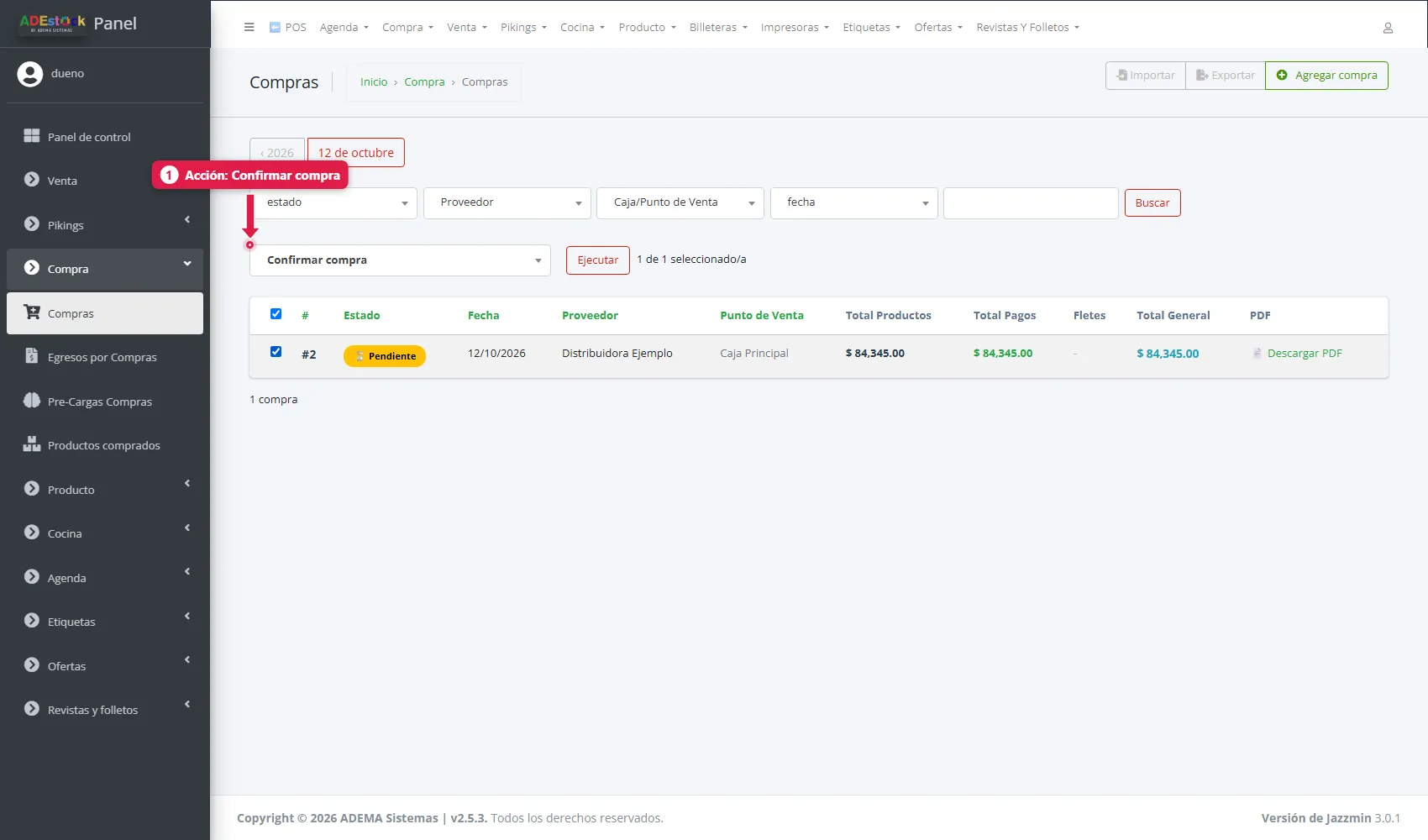Viewport: 1428px width, 840px height.
Task: Sort by the Fecha column header
Action: click(x=484, y=316)
